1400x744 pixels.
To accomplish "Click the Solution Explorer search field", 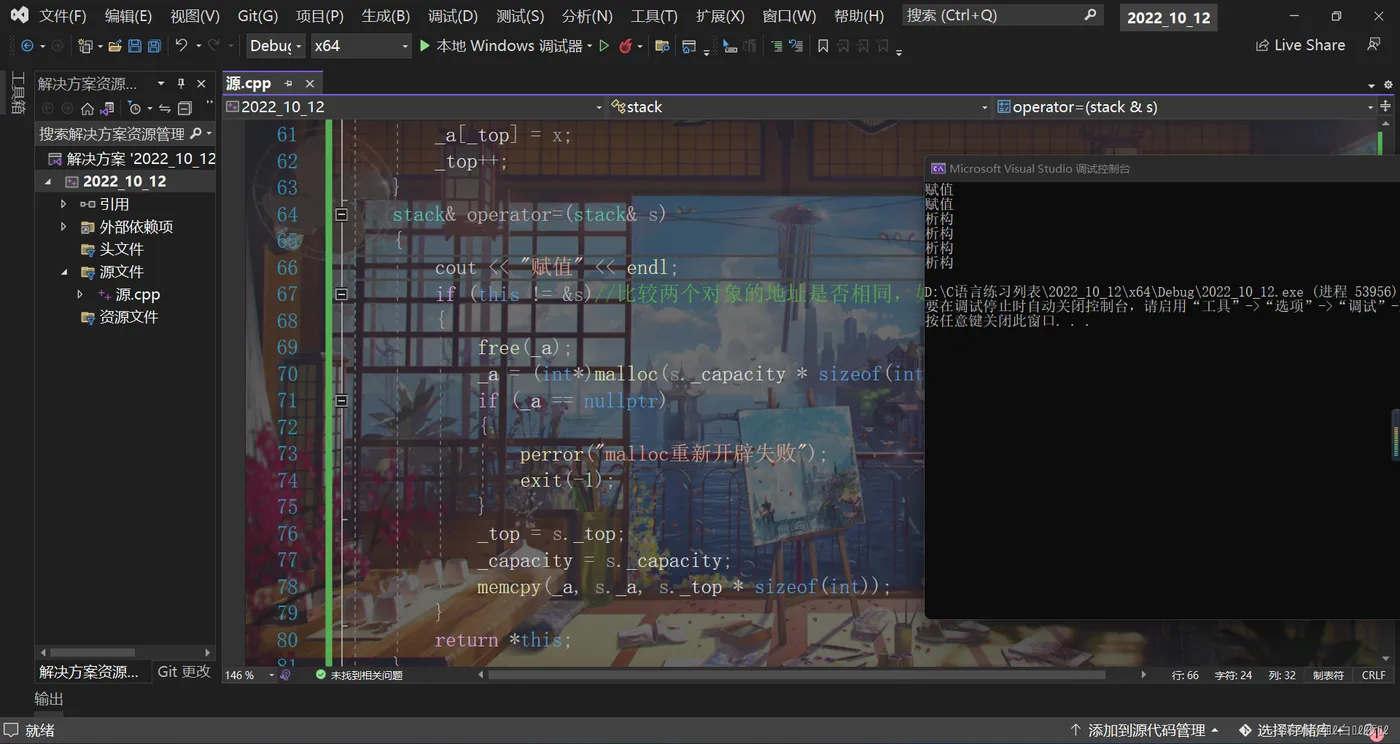I will pyautogui.click(x=125, y=133).
